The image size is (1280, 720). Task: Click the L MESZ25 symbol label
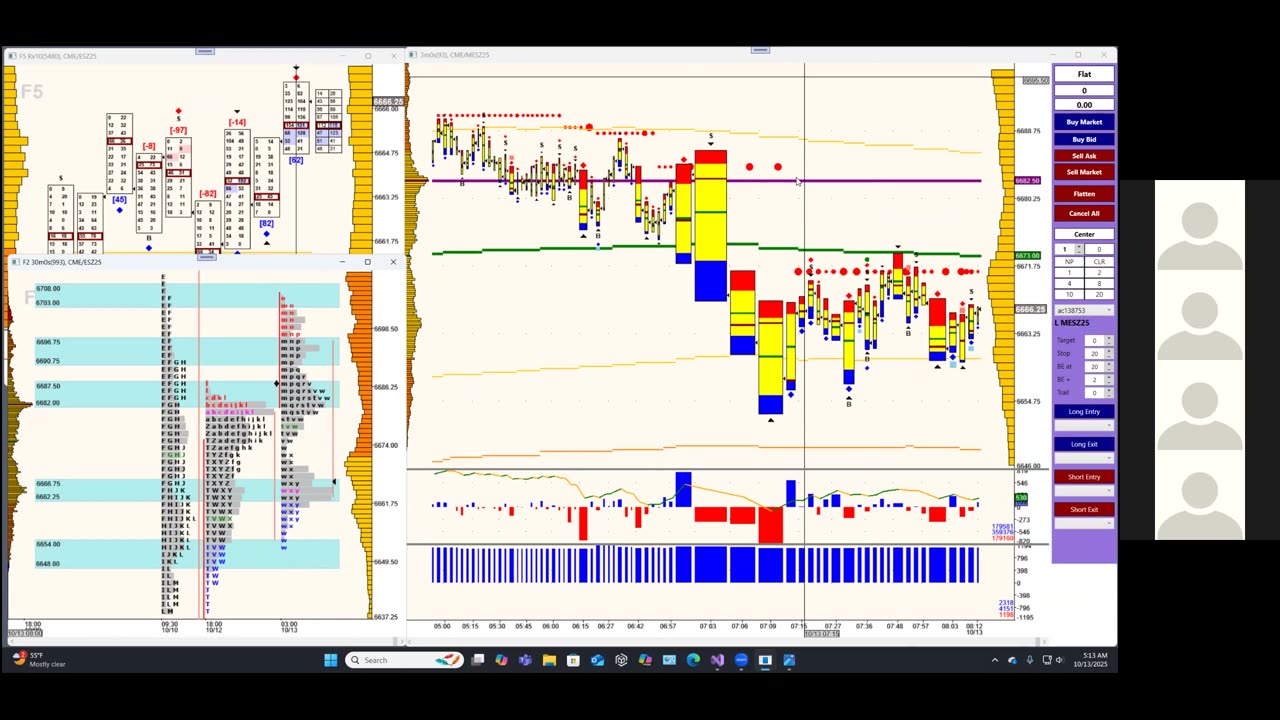tap(1072, 323)
